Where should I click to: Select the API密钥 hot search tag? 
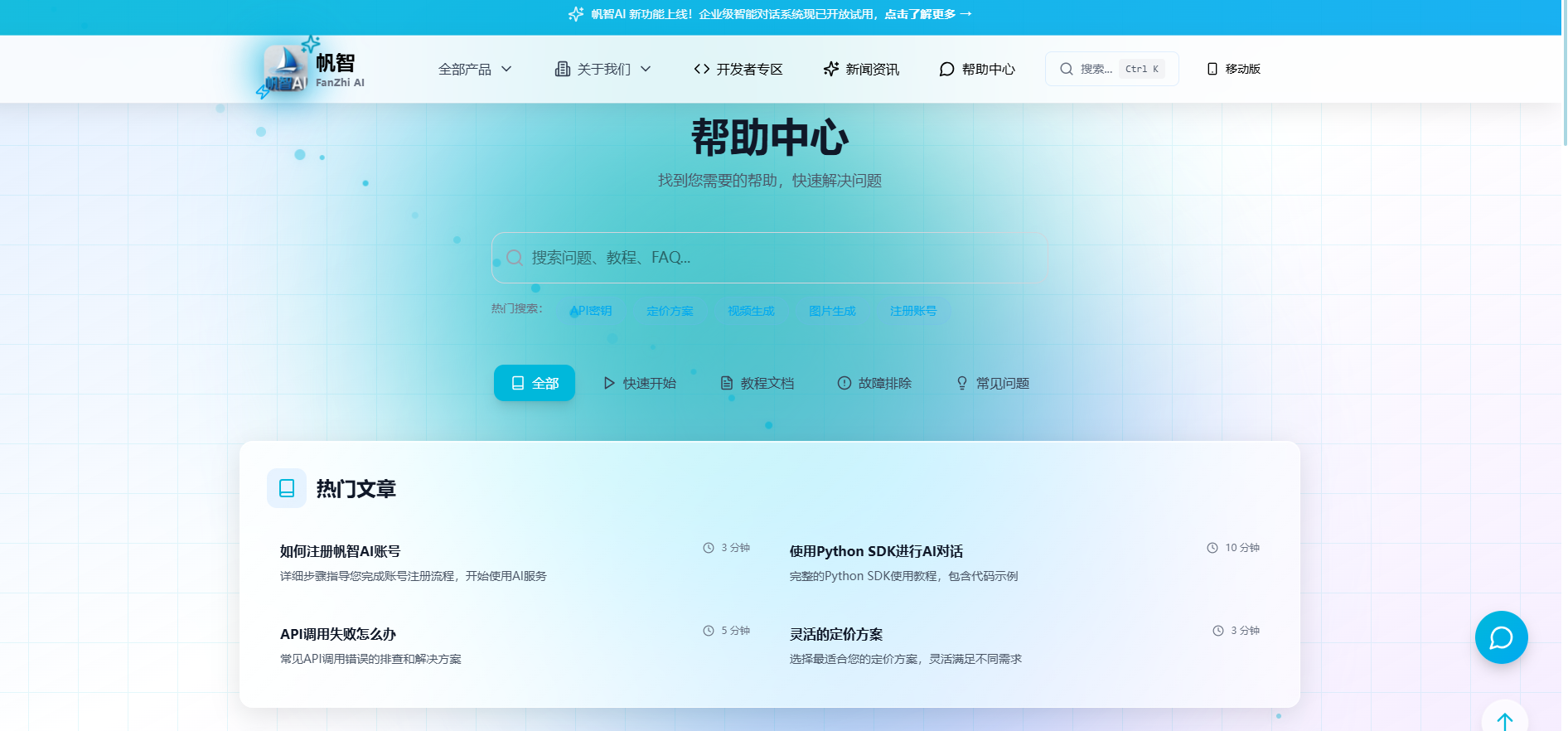point(591,311)
